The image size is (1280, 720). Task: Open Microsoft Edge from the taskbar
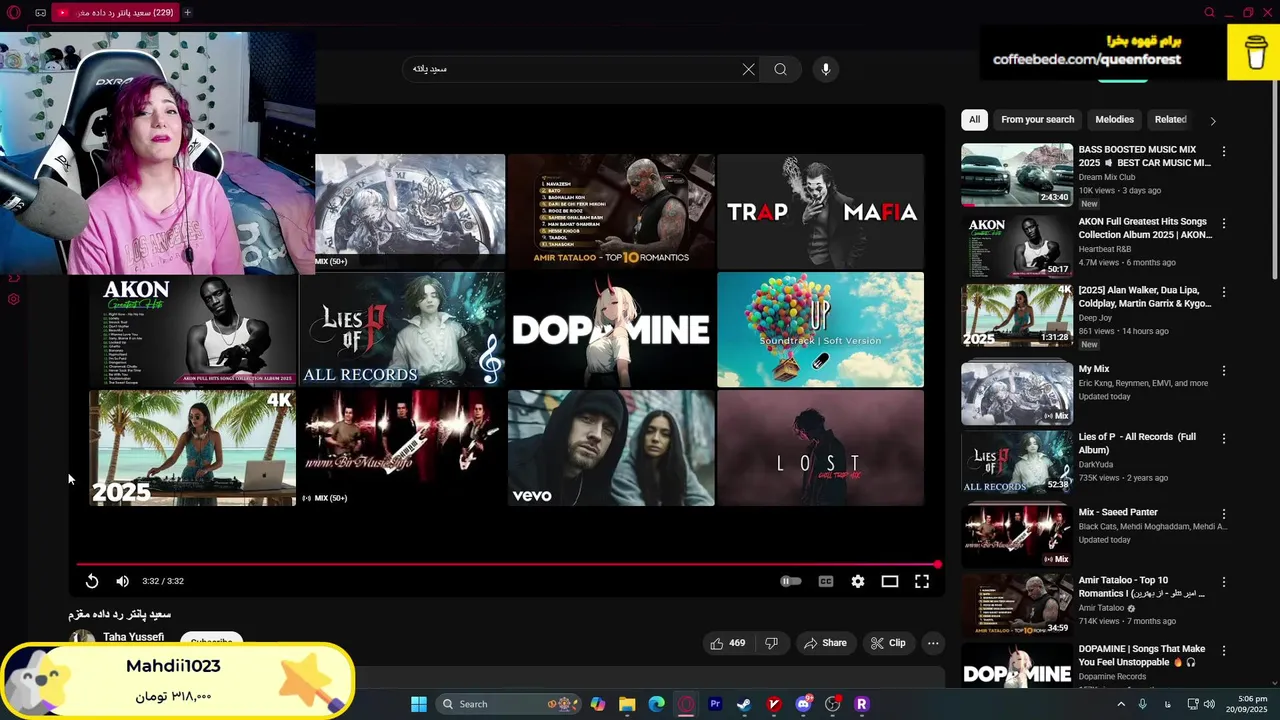pyautogui.click(x=656, y=704)
